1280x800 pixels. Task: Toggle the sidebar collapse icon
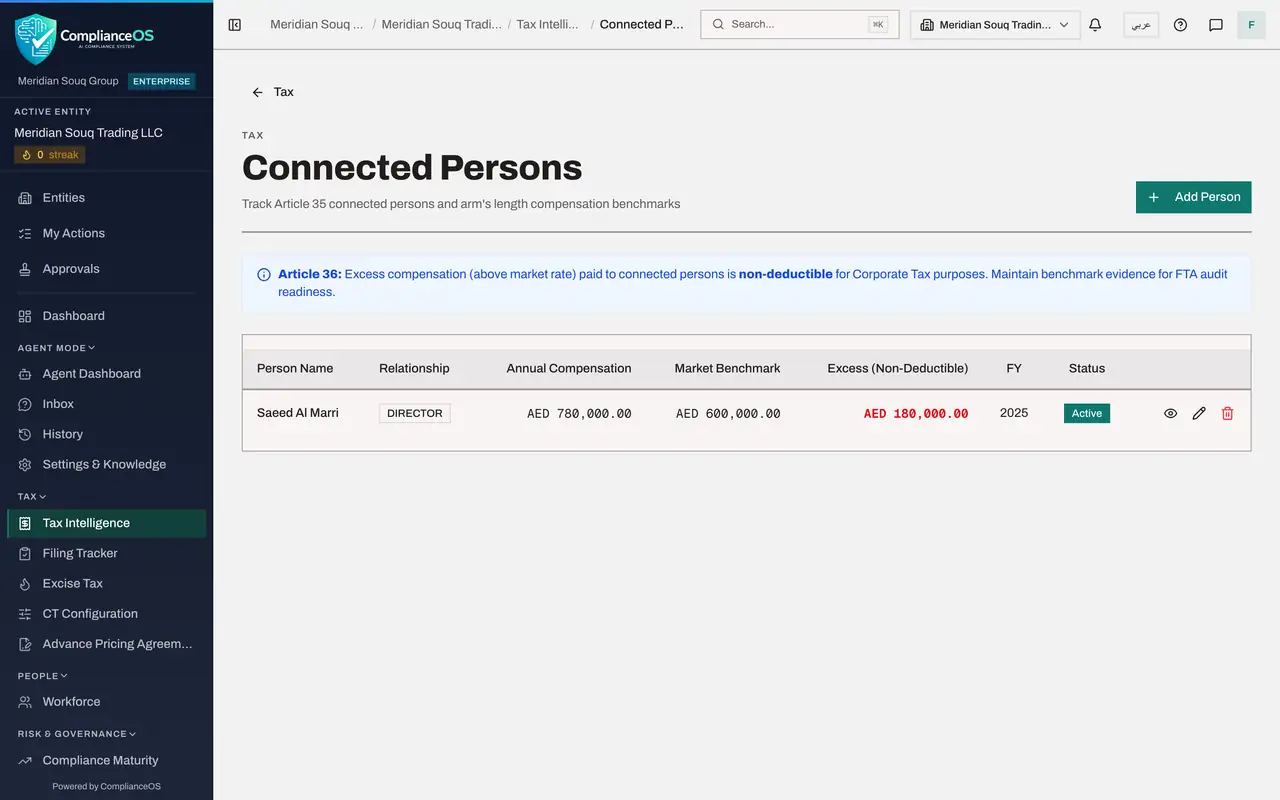click(235, 25)
